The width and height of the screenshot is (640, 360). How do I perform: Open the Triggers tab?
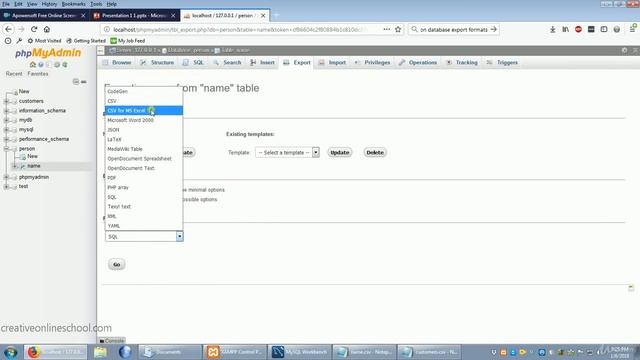pos(502,62)
